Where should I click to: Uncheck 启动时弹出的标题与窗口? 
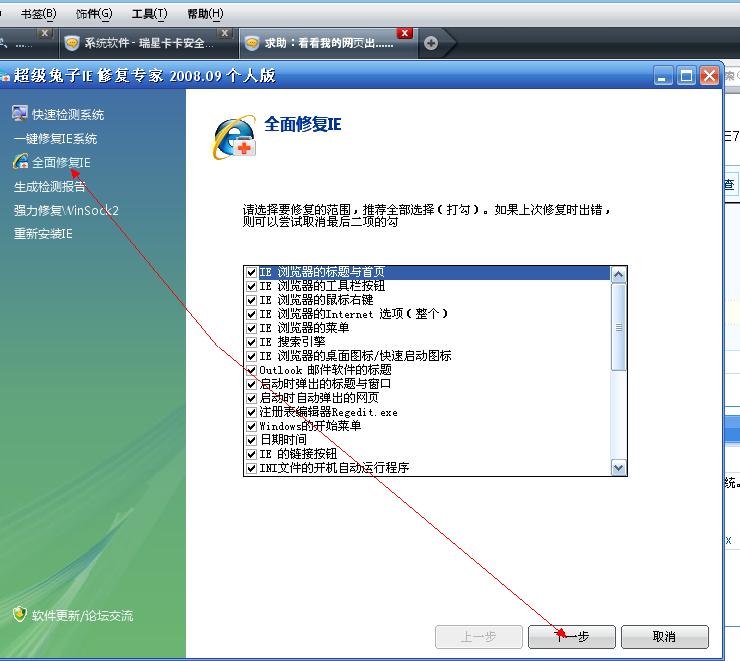252,384
